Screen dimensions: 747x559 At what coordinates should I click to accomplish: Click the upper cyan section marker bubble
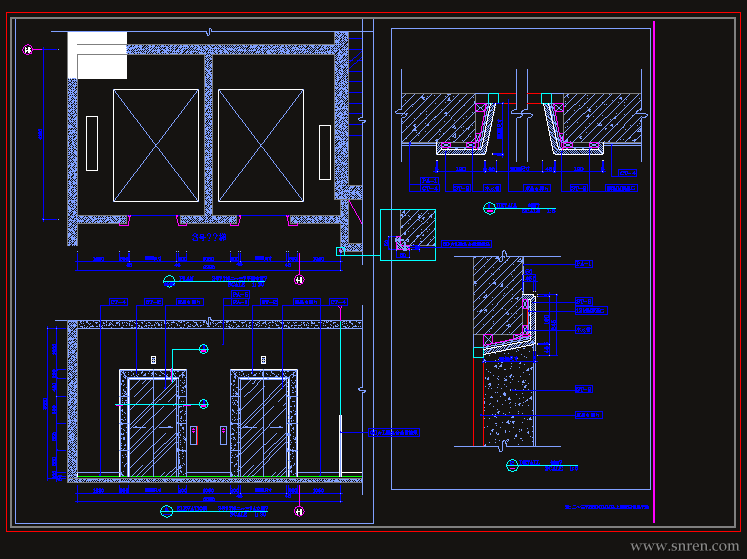point(203,349)
